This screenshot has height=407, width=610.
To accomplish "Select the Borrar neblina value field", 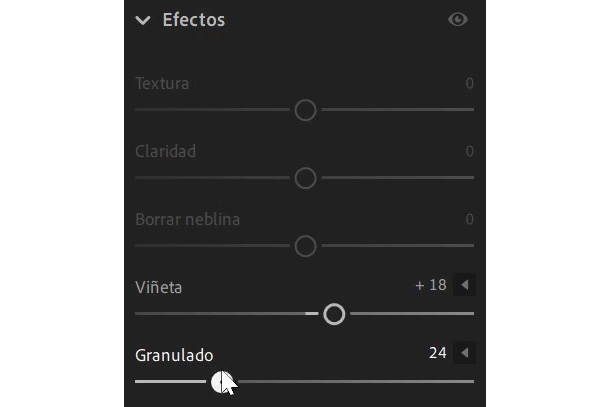I will click(x=470, y=219).
